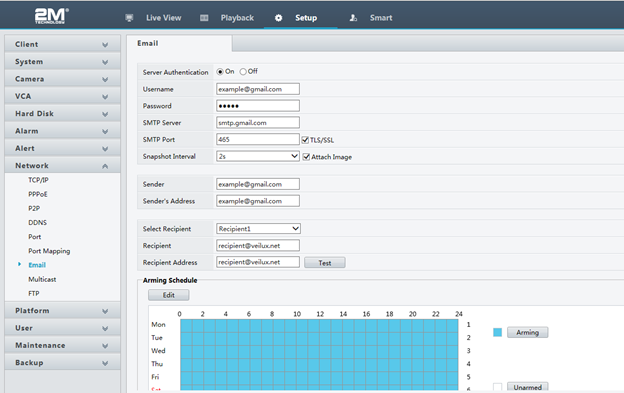Click the Smart person icon
This screenshot has height=393, width=624.
(353, 18)
